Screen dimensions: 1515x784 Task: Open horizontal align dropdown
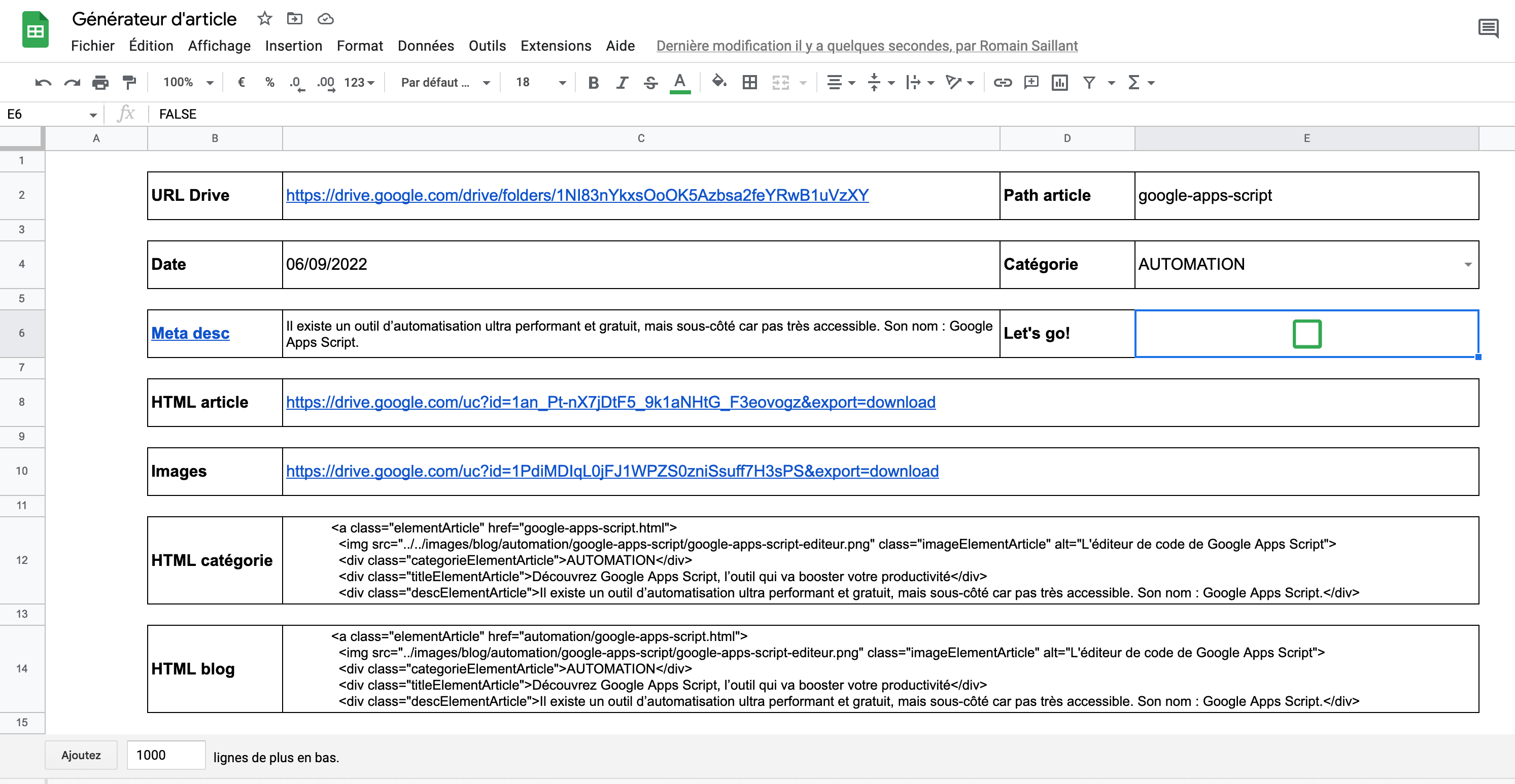tap(840, 83)
